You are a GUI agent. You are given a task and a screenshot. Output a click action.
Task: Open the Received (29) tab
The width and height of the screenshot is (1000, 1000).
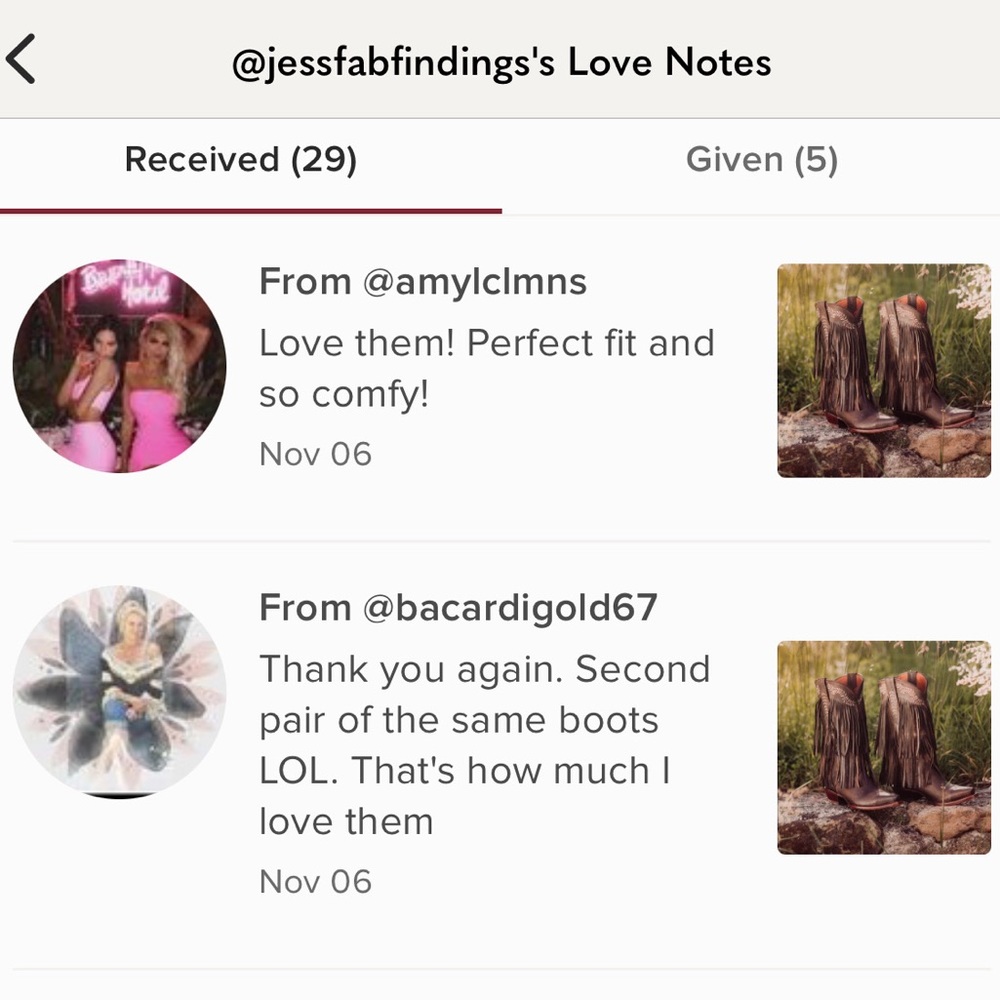240,159
